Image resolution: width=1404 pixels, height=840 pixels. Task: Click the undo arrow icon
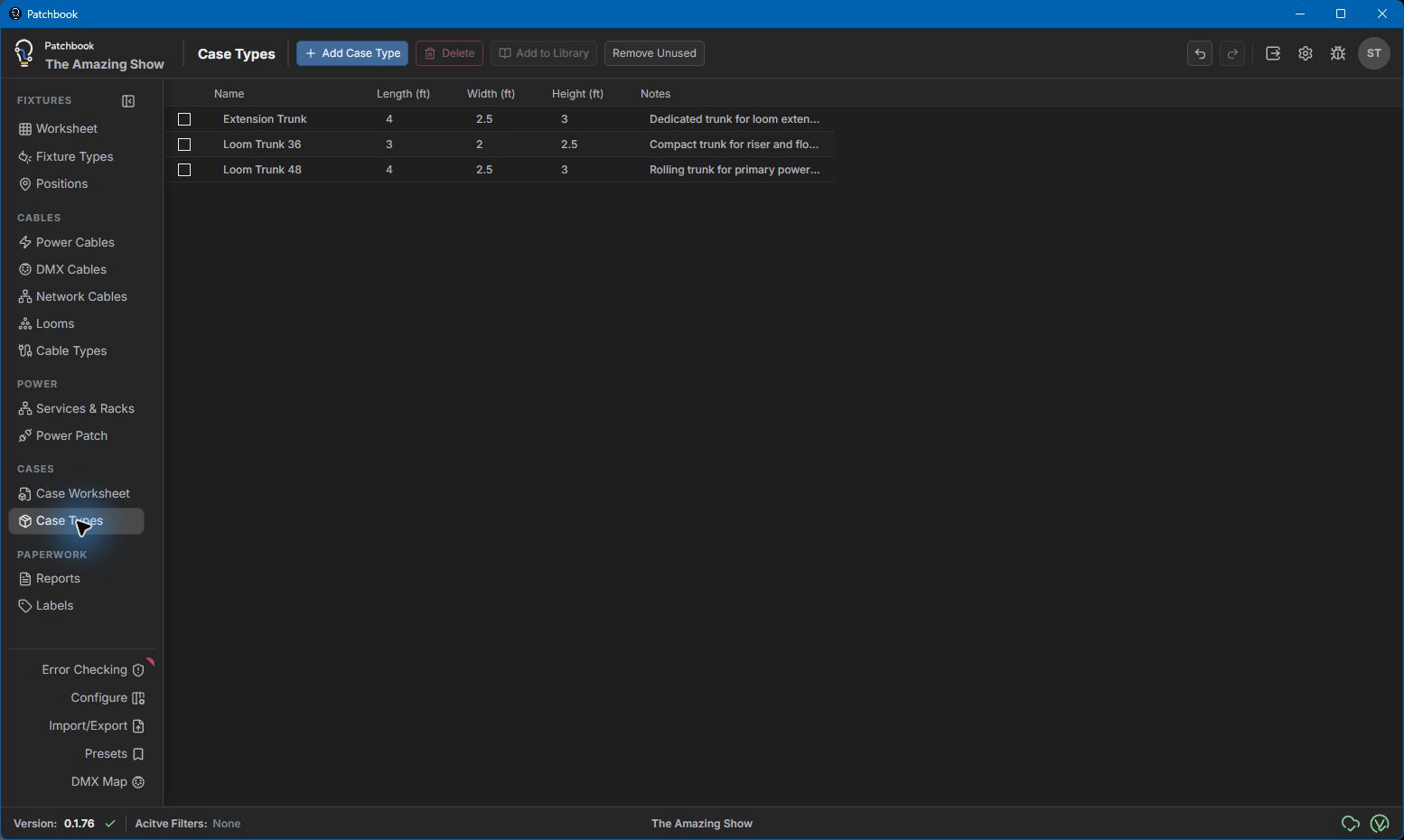[x=1200, y=53]
